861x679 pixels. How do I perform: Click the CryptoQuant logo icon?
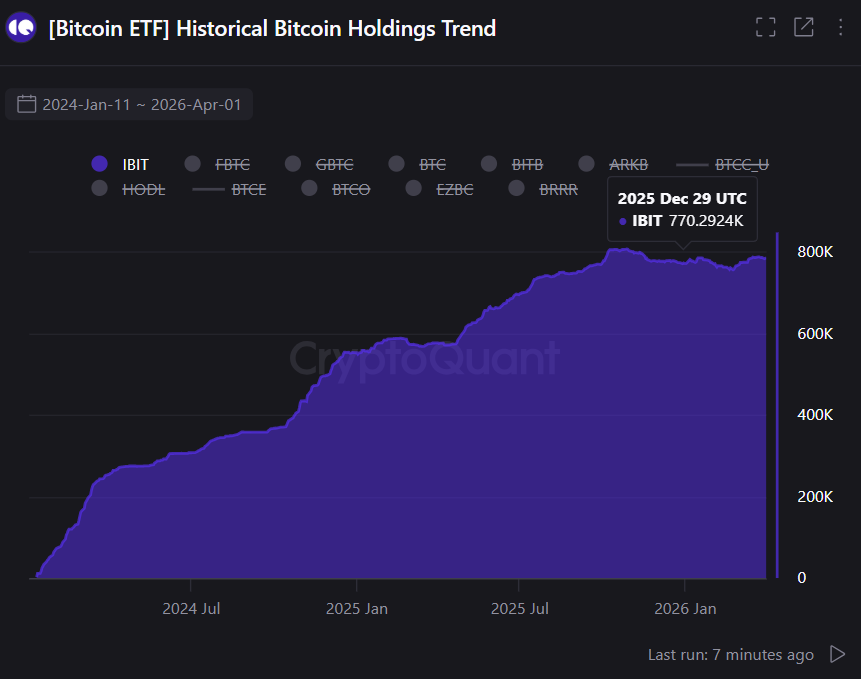click(x=21, y=27)
